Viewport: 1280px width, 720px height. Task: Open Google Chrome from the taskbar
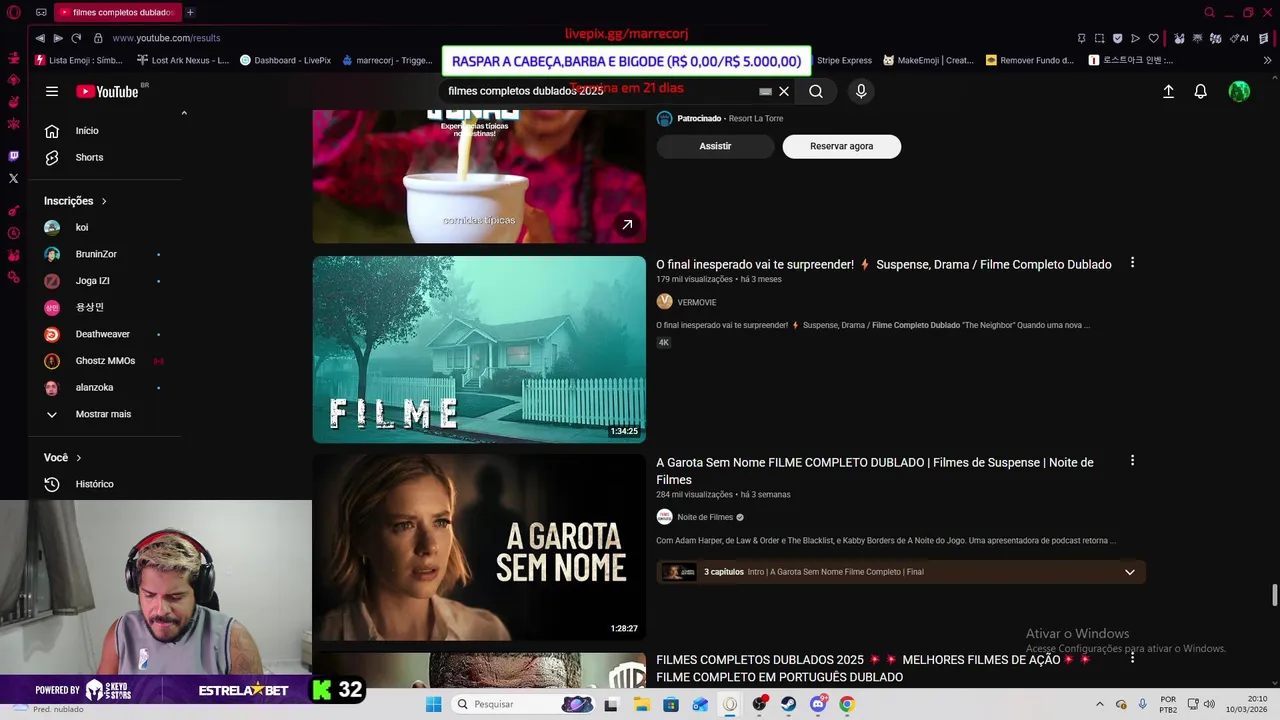point(847,704)
